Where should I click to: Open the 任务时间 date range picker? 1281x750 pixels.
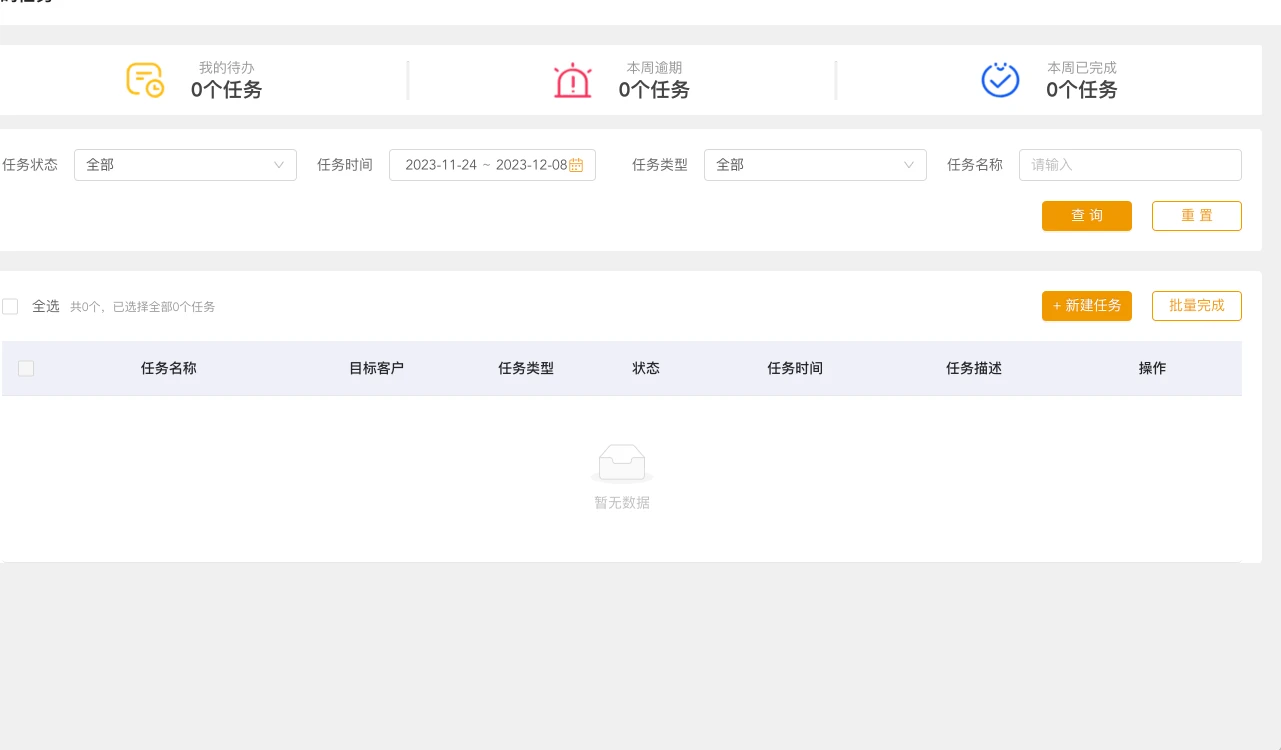492,165
